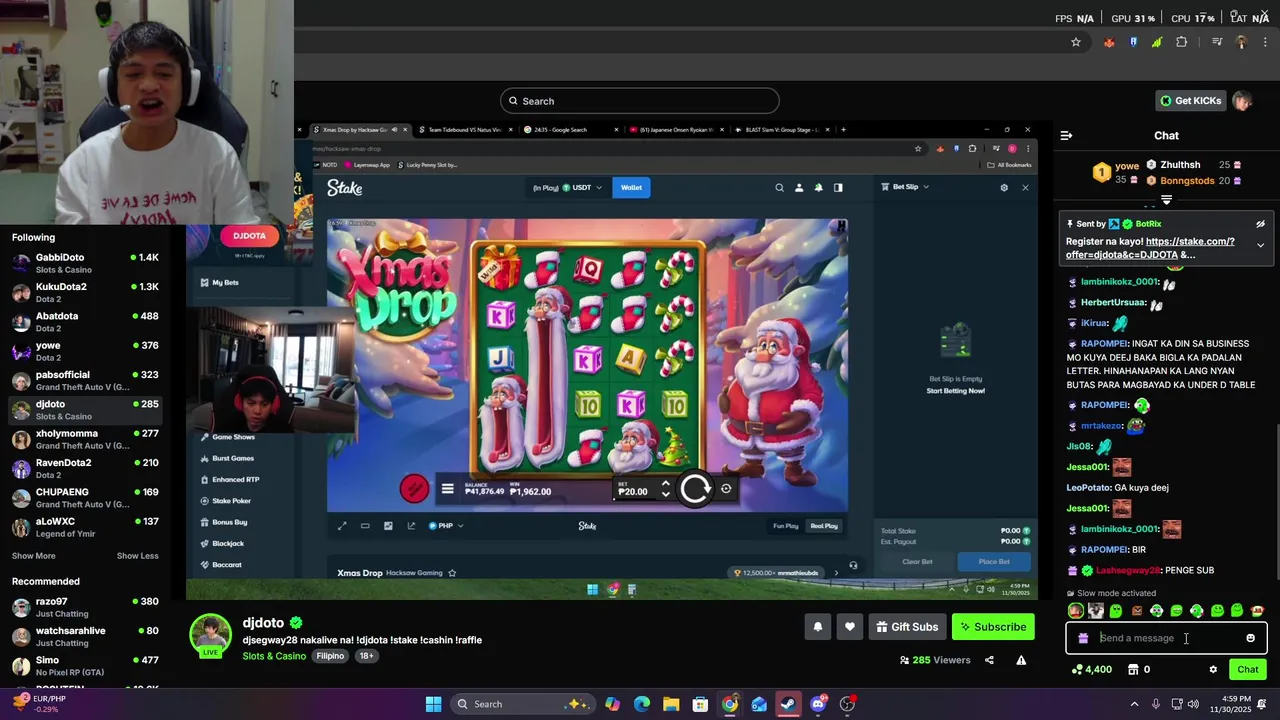Expand the pinned message chevron

pos(1260,245)
